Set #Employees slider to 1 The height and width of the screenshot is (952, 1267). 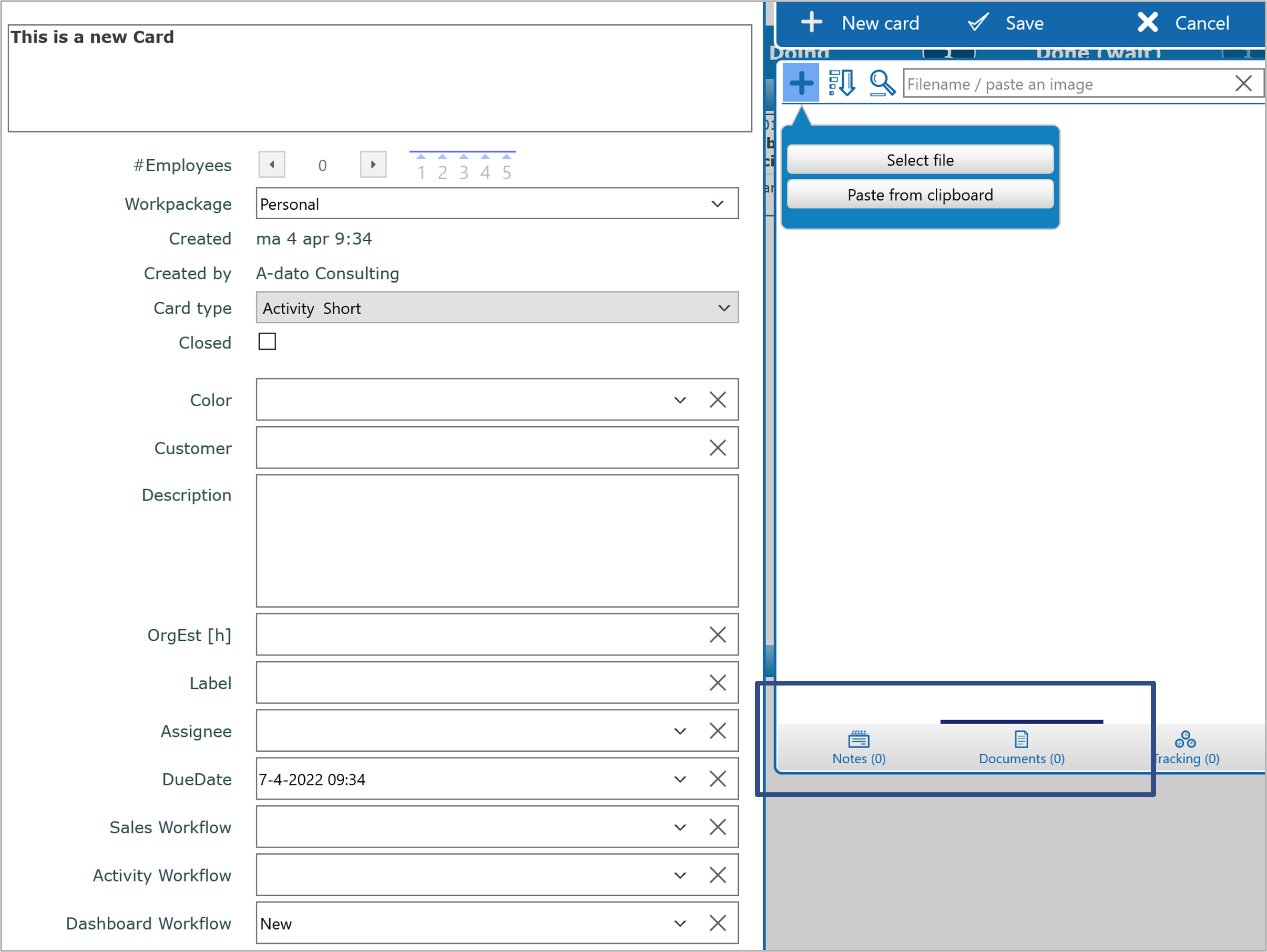click(421, 167)
